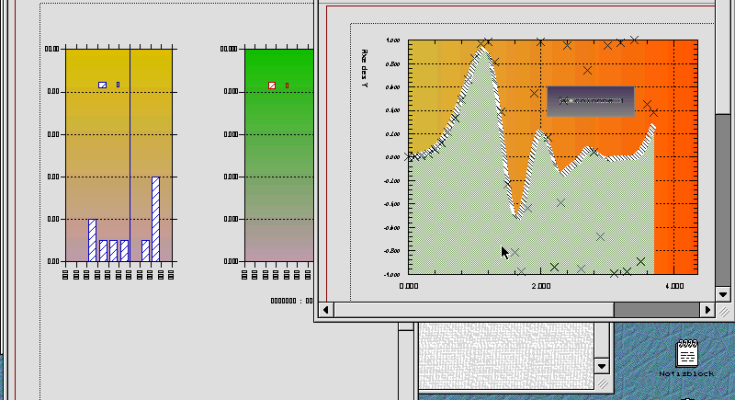Click the resize grip of the textured window
This screenshot has width=735, height=400.
pyautogui.click(x=602, y=383)
